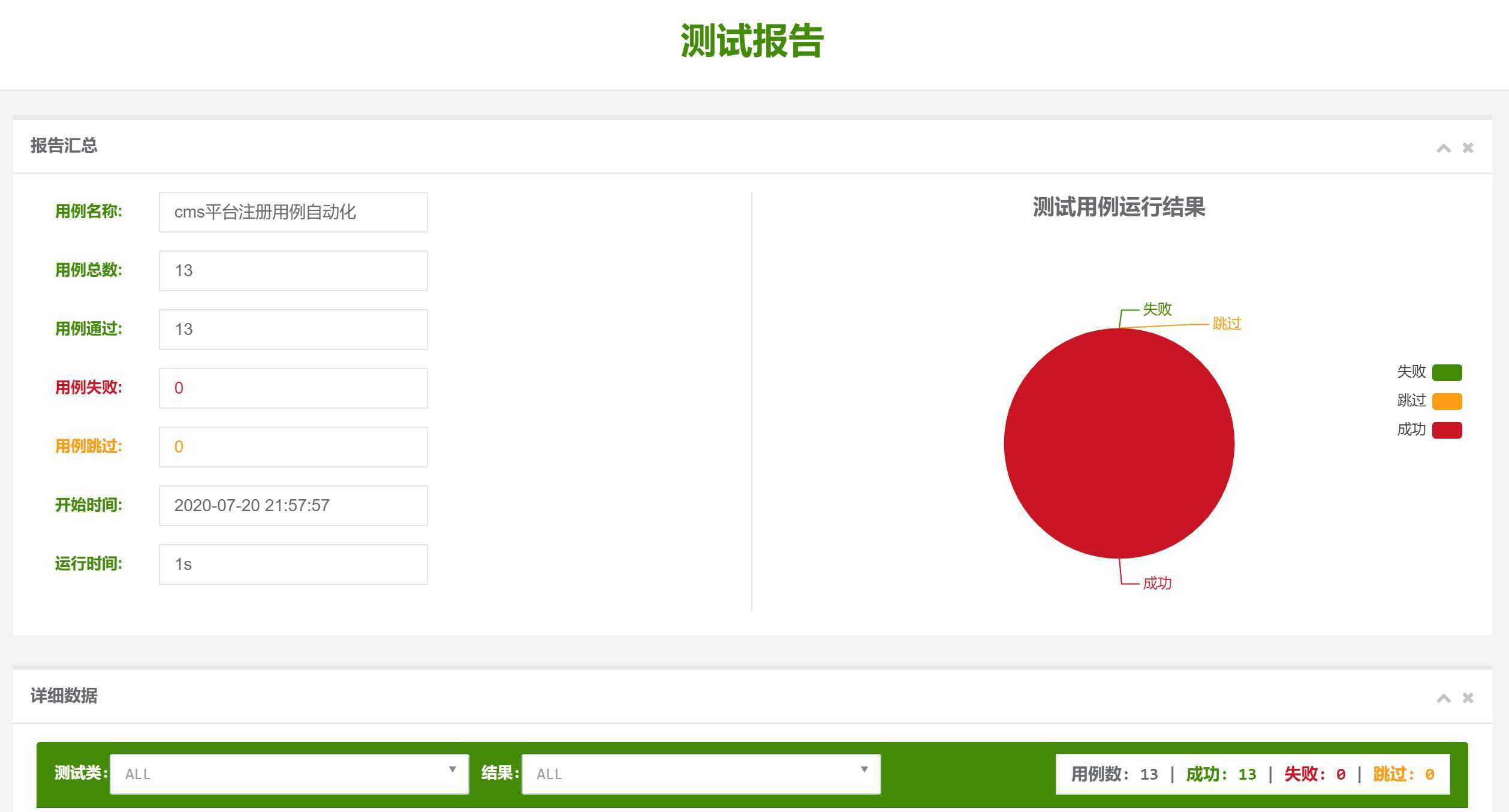Click the 开始时间 field with date
Image resolution: width=1509 pixels, height=812 pixels.
click(293, 506)
